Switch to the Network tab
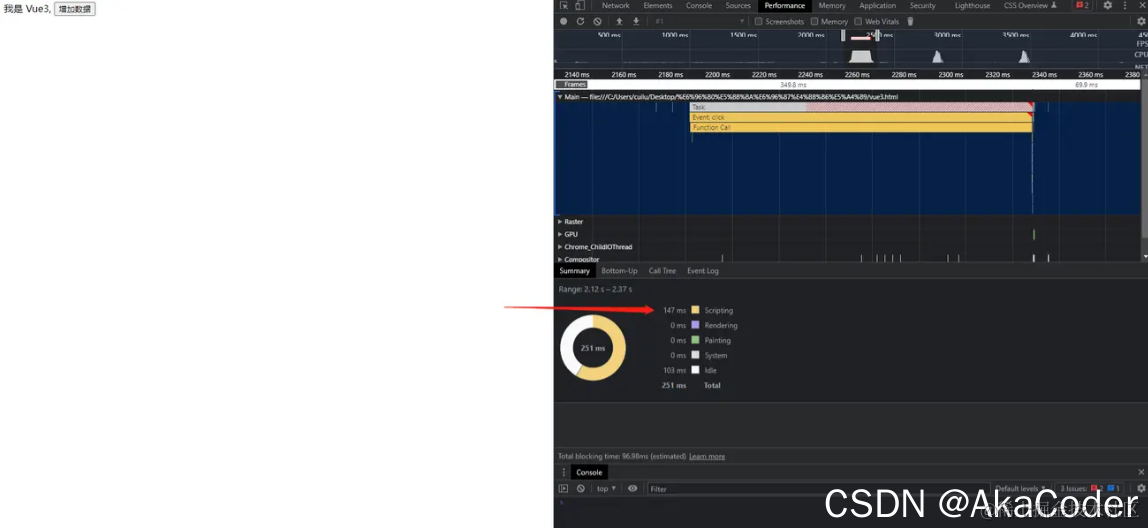 tap(616, 5)
